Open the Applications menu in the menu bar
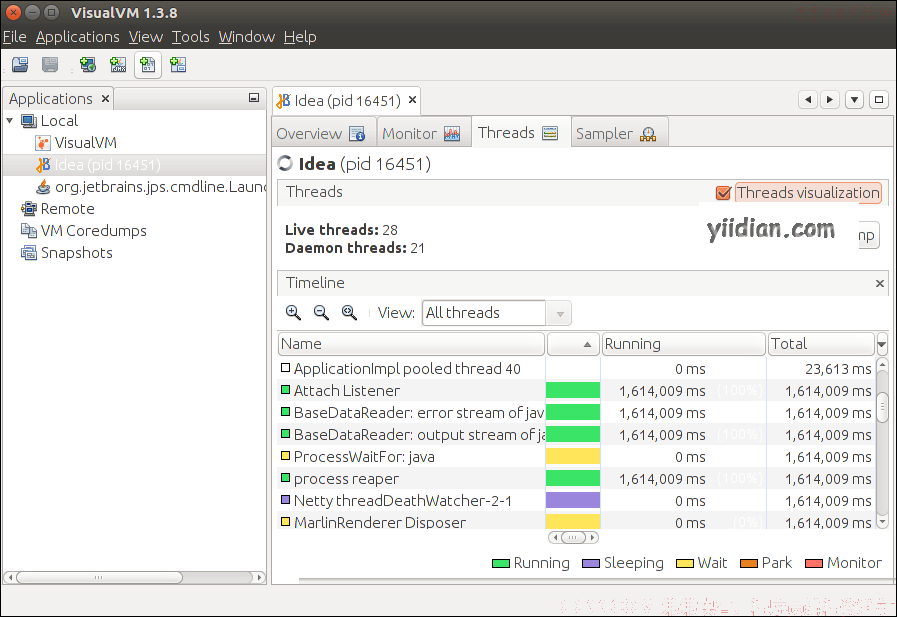Image resolution: width=897 pixels, height=617 pixels. point(78,37)
